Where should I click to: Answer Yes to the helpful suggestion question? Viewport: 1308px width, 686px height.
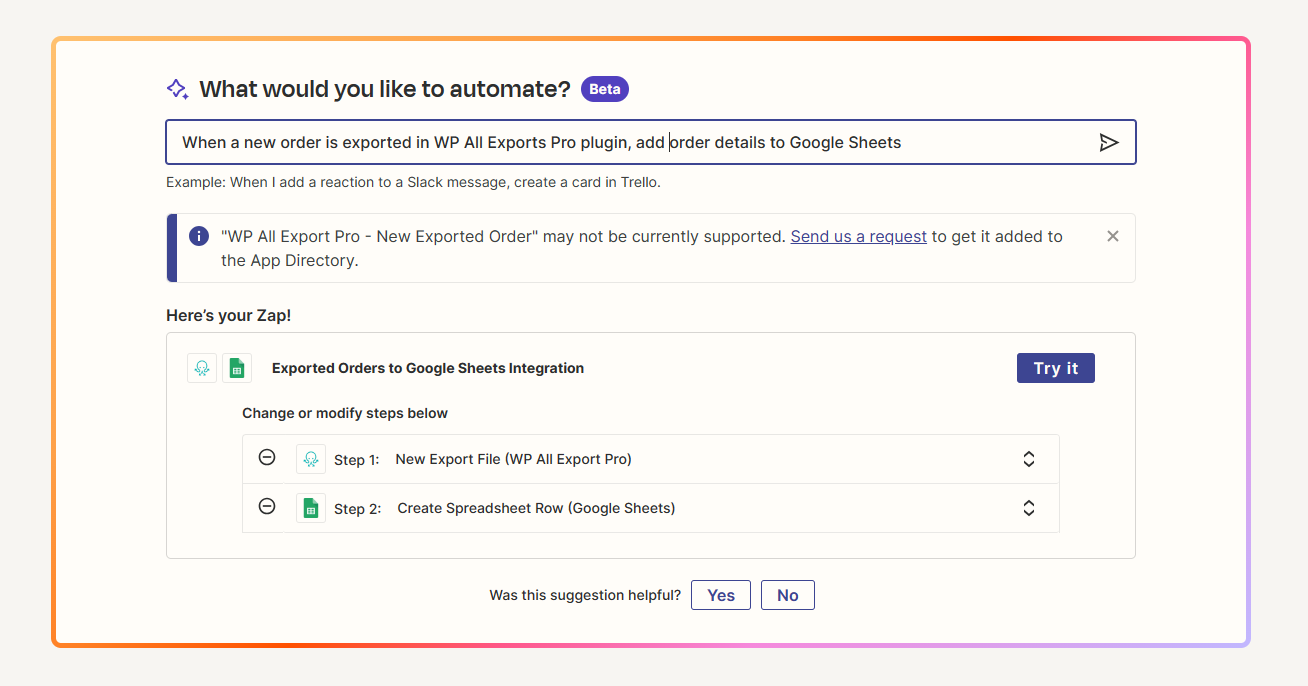[x=720, y=595]
